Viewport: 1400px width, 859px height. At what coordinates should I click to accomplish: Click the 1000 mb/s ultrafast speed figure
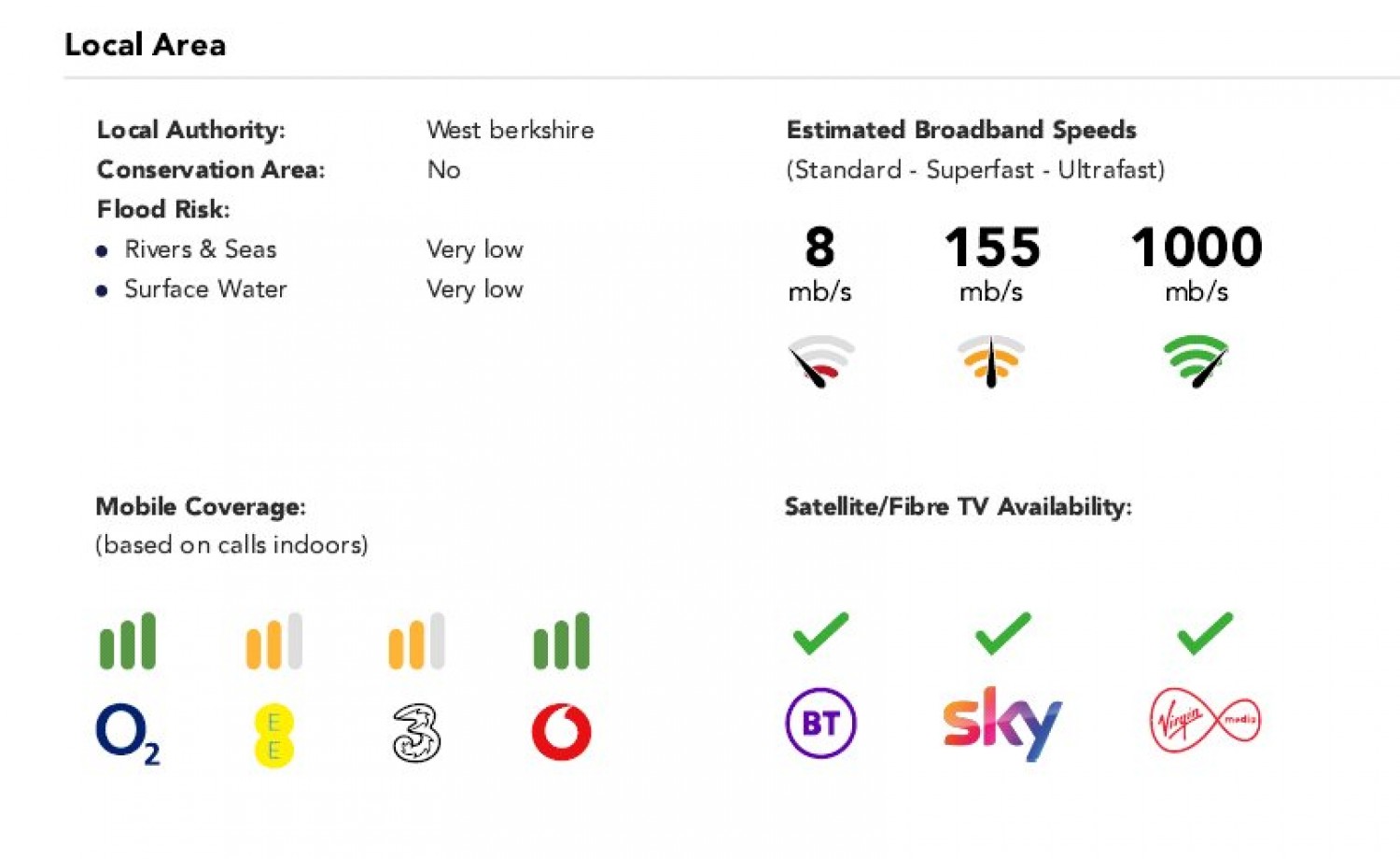(1197, 248)
